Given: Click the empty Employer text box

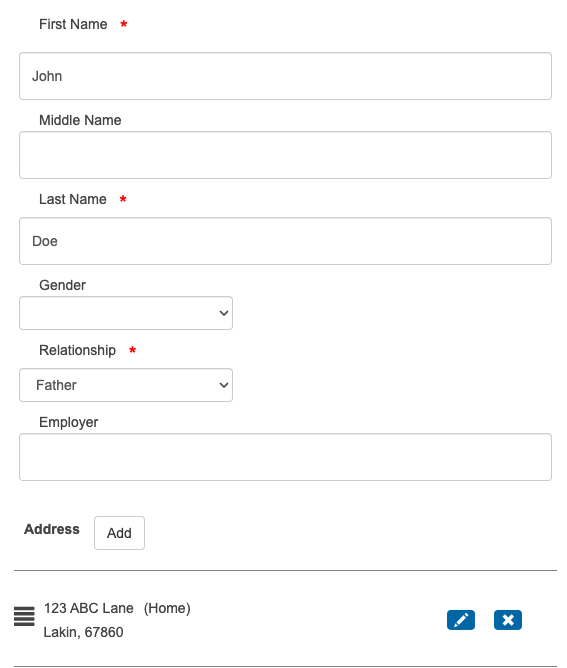Looking at the screenshot, I should tap(285, 457).
